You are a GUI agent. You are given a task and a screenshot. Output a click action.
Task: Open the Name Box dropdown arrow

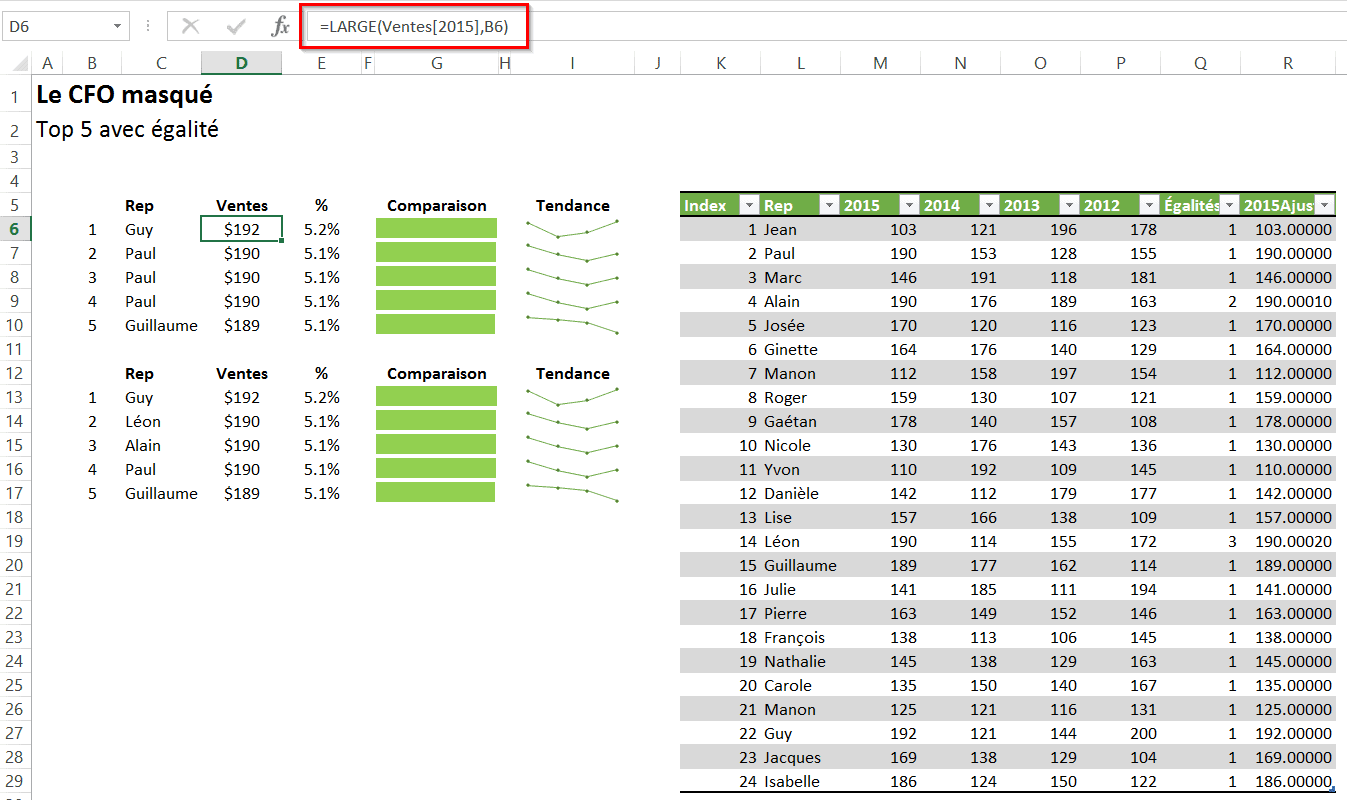click(118, 27)
